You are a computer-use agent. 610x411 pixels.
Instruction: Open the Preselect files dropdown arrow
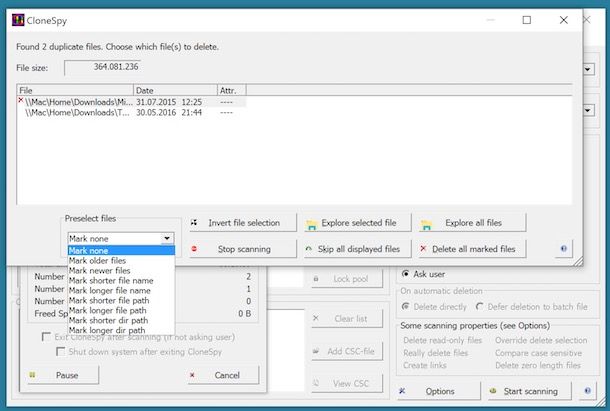click(x=167, y=238)
